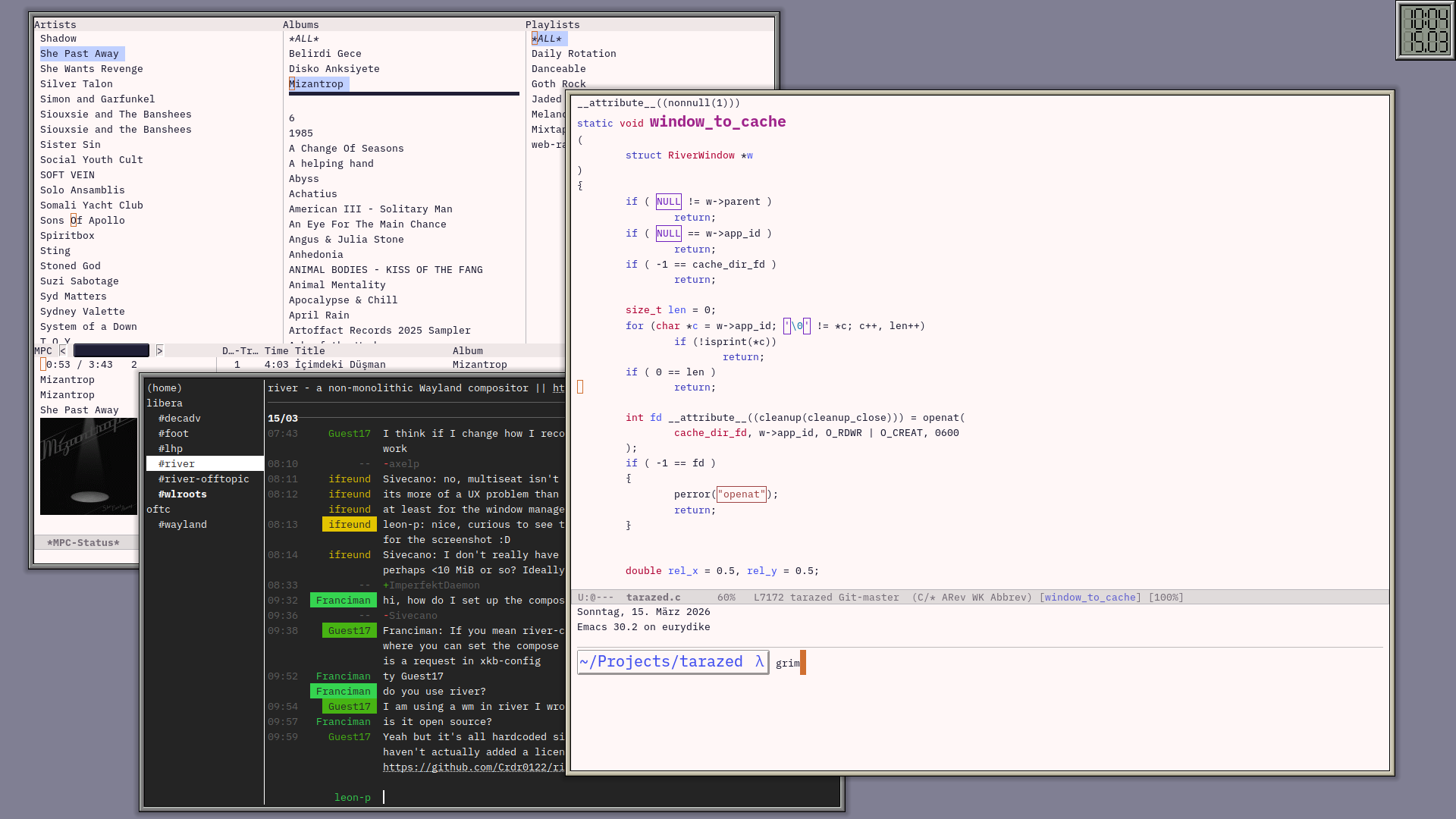
Task: Click the Mizantrop album cover thumbnail
Action: (89, 466)
